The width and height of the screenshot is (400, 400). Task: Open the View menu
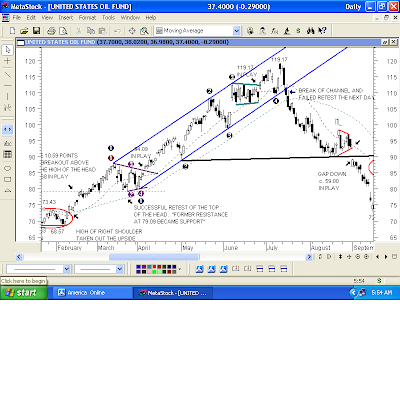(x=47, y=18)
